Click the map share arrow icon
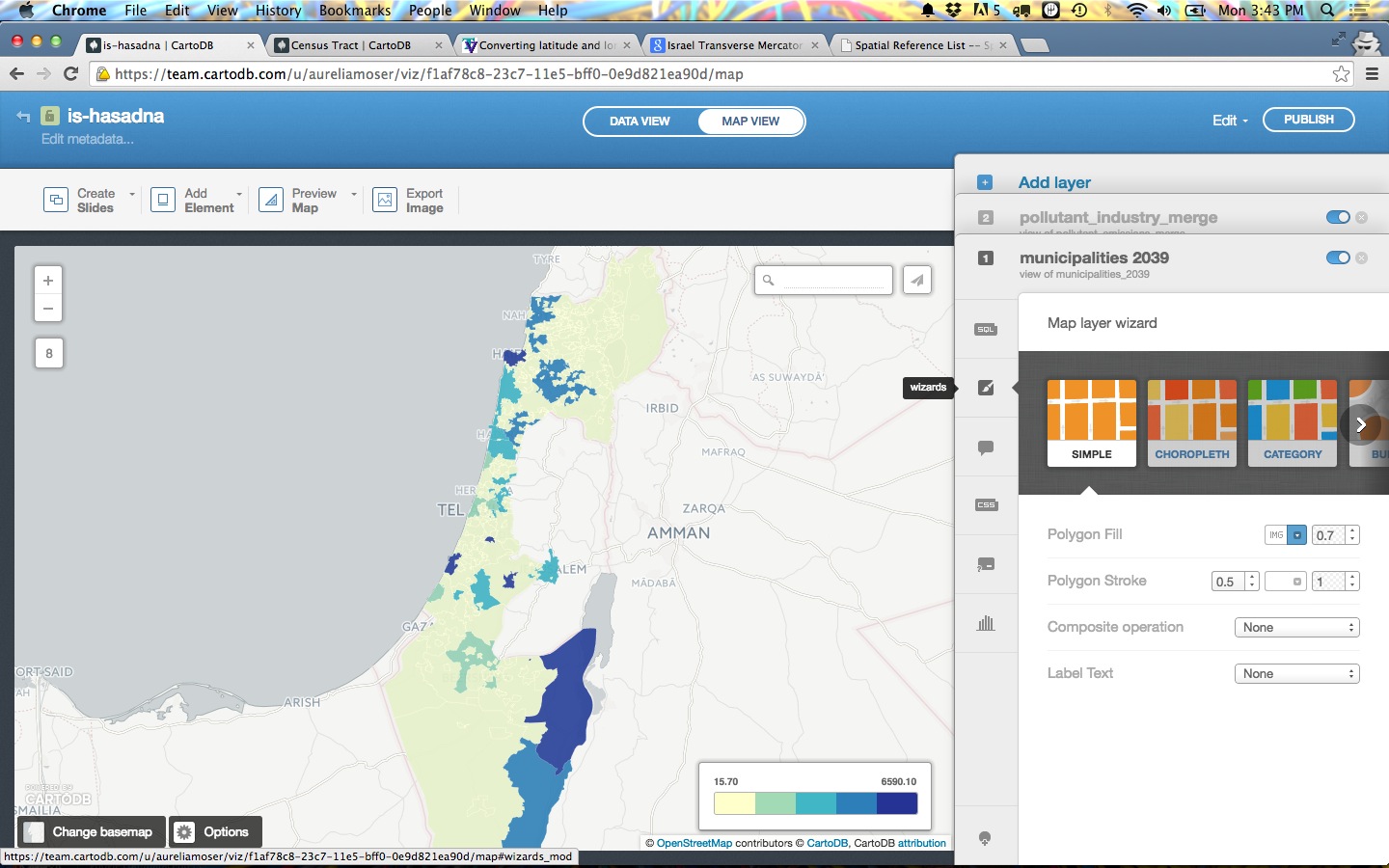 click(917, 281)
